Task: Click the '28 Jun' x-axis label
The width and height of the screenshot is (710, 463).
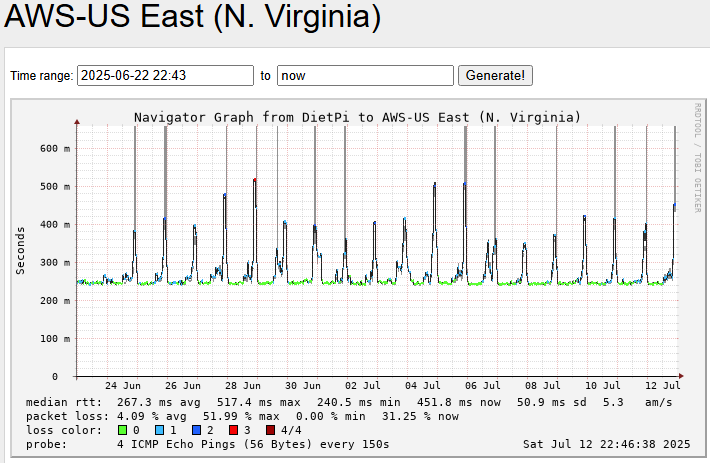Action: pos(243,386)
